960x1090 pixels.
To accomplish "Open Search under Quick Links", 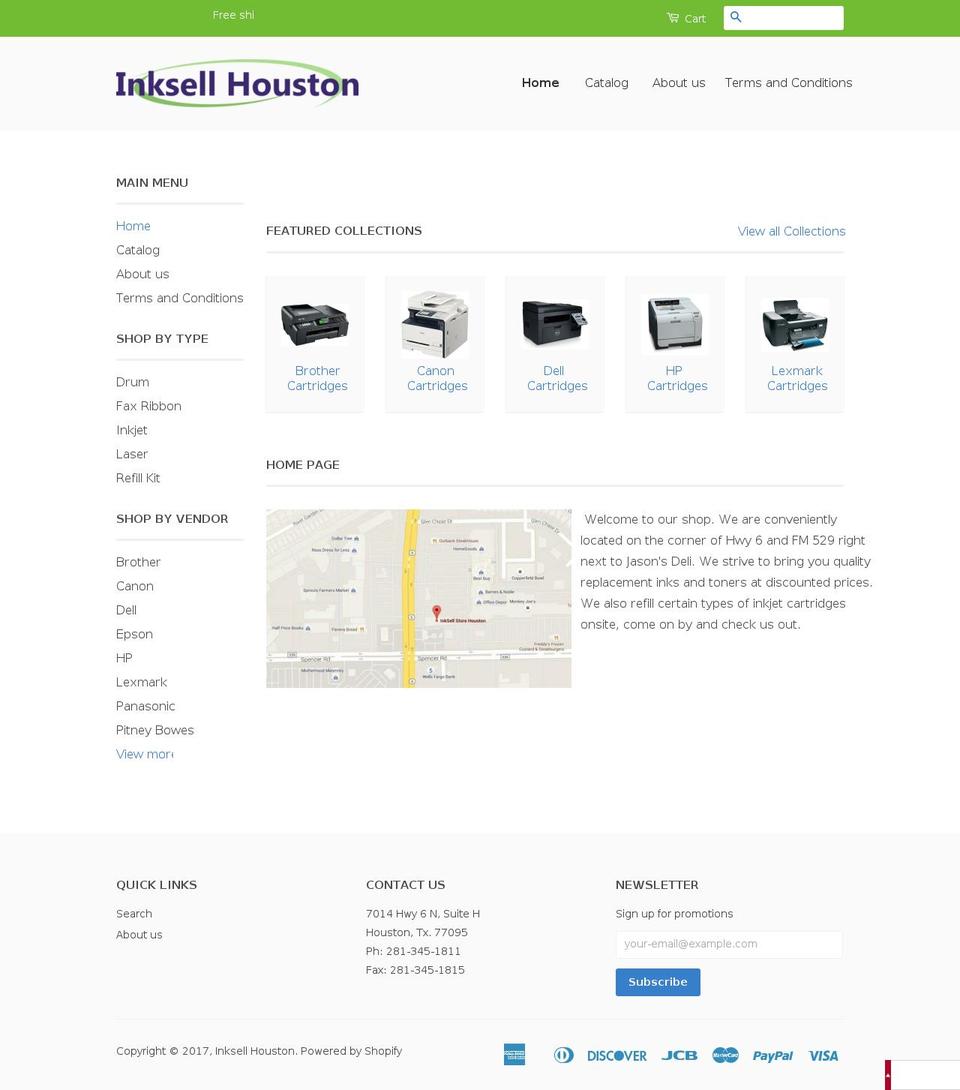I will point(134,913).
